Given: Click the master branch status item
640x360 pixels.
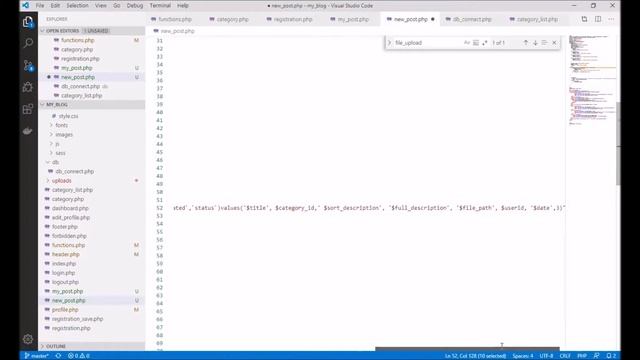Looking at the screenshot, I should pyautogui.click(x=37, y=356).
